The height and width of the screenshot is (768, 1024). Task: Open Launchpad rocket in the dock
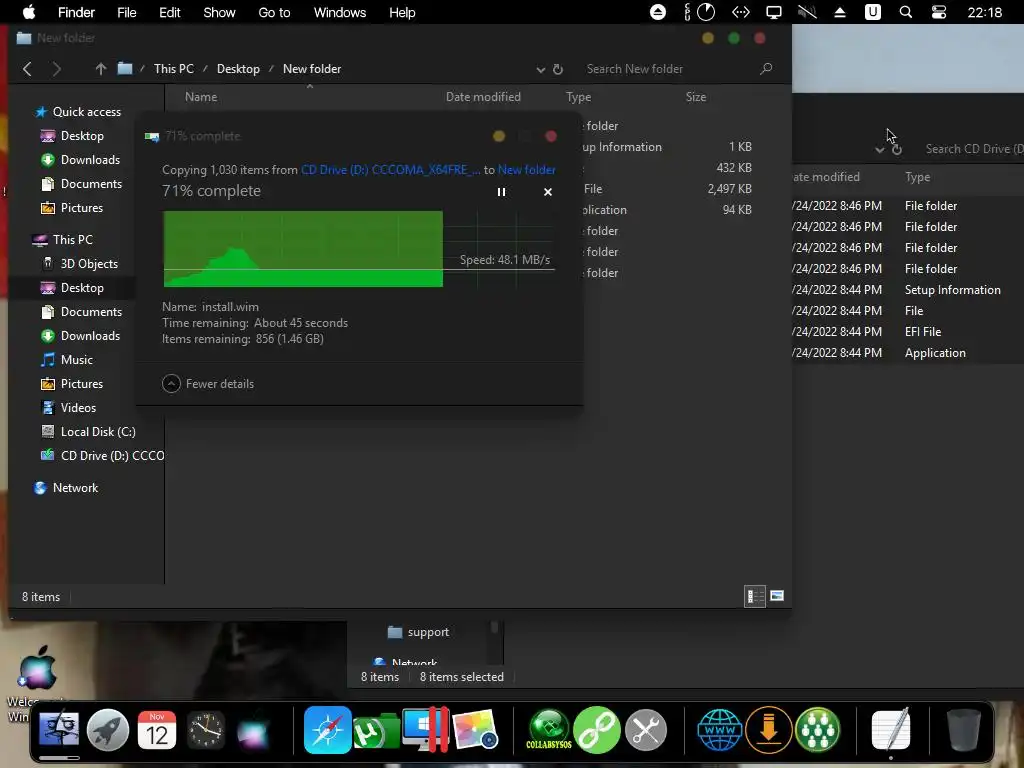tap(108, 729)
